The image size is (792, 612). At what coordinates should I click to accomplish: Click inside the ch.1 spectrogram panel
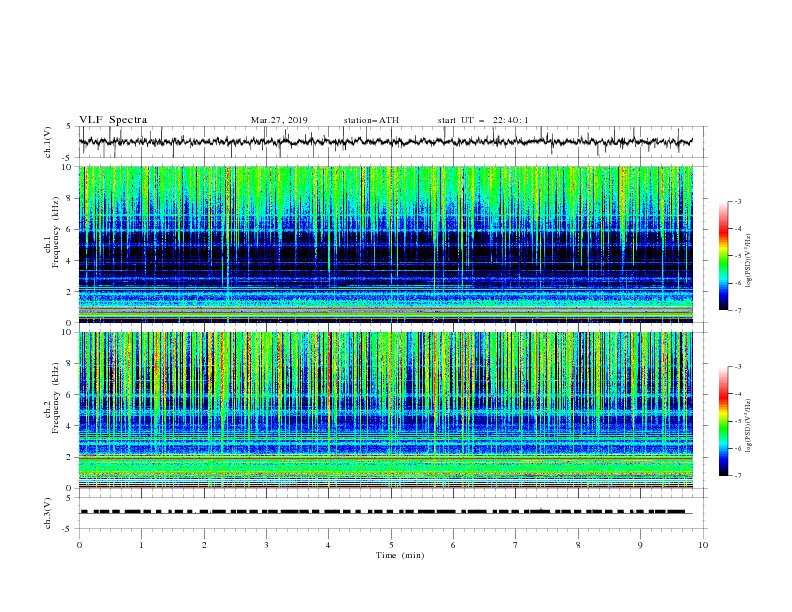[x=386, y=244]
